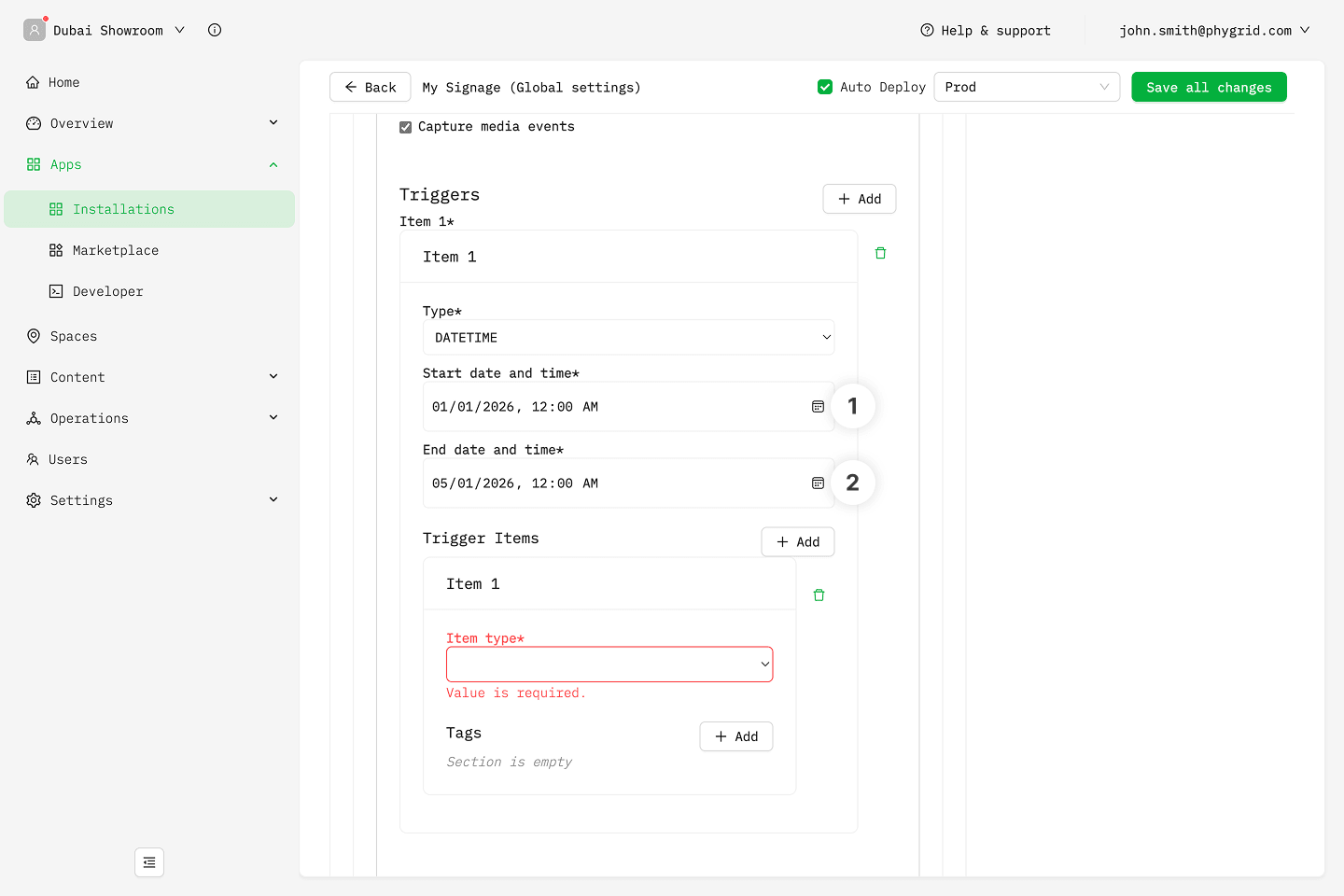The width and height of the screenshot is (1344, 896).
Task: Click the info icon beside Dubai Showroom
Action: (x=215, y=30)
